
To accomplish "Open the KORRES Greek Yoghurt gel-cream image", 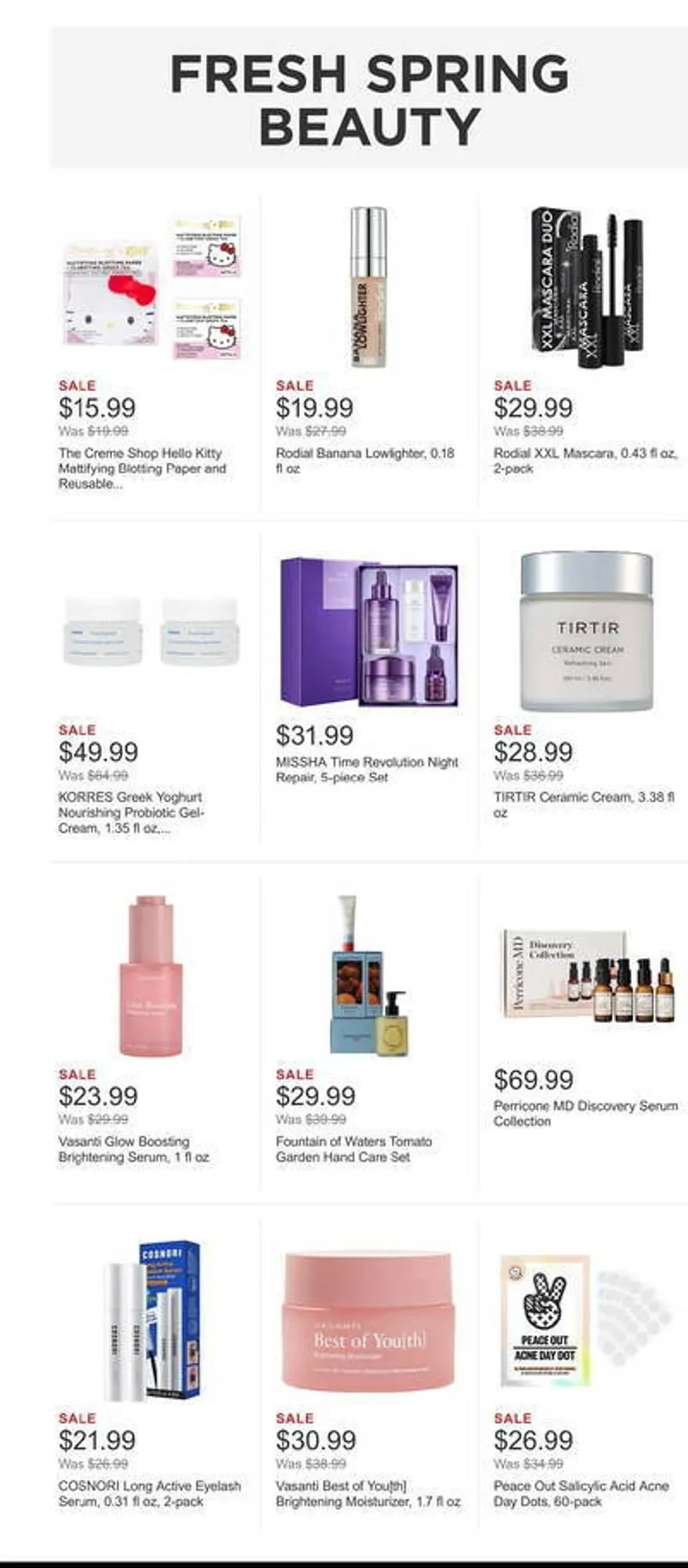I will (152, 631).
